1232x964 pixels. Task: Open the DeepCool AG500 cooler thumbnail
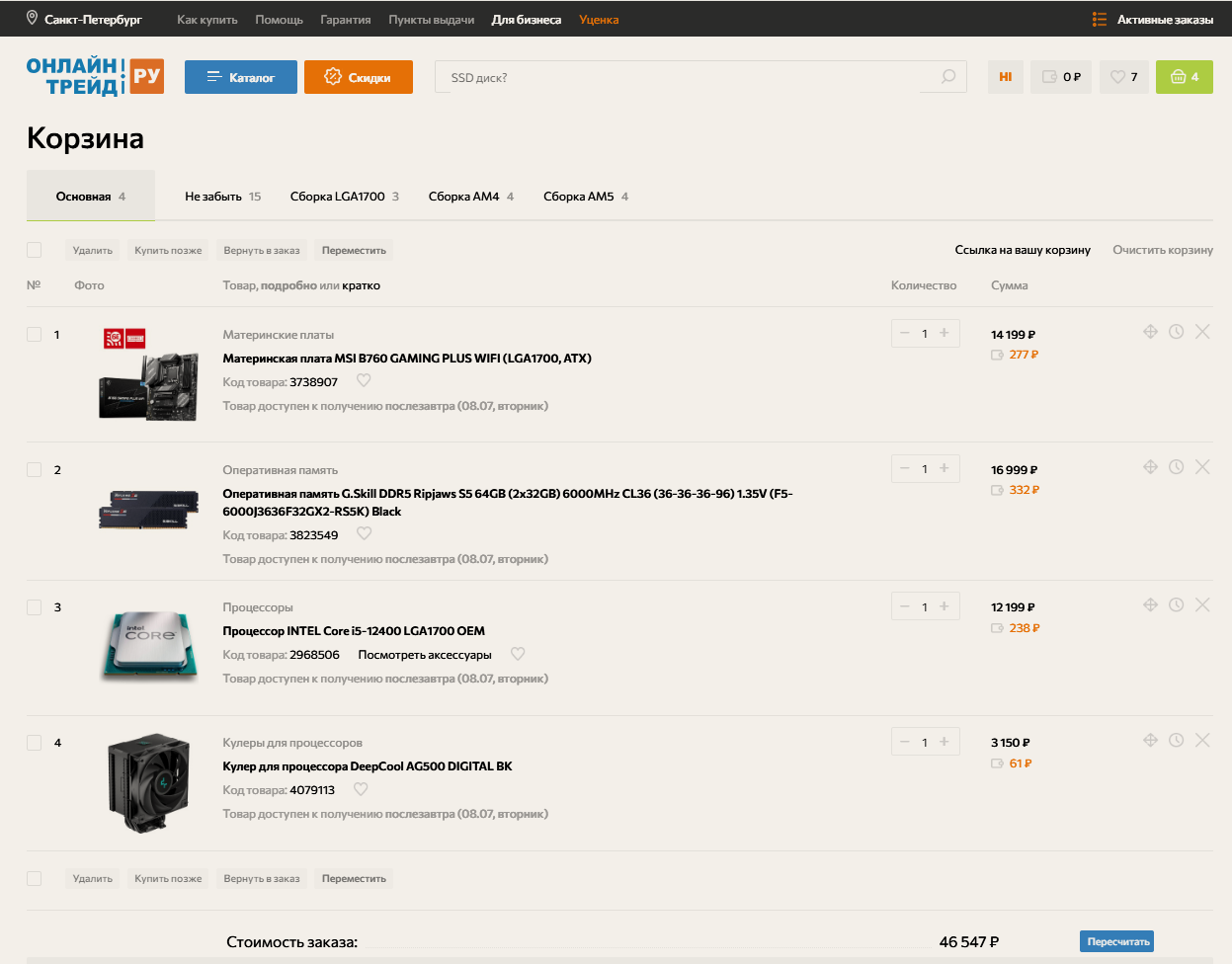149,783
